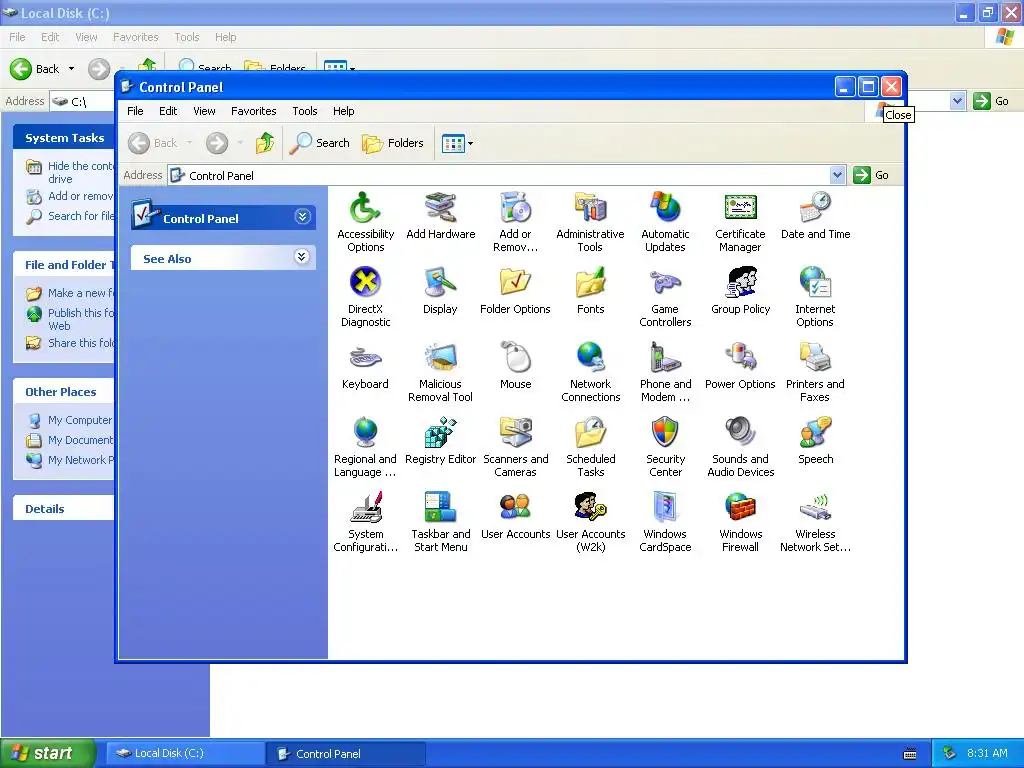The height and width of the screenshot is (768, 1024).
Task: Open My Computer link in Other Places
Action: coord(80,420)
